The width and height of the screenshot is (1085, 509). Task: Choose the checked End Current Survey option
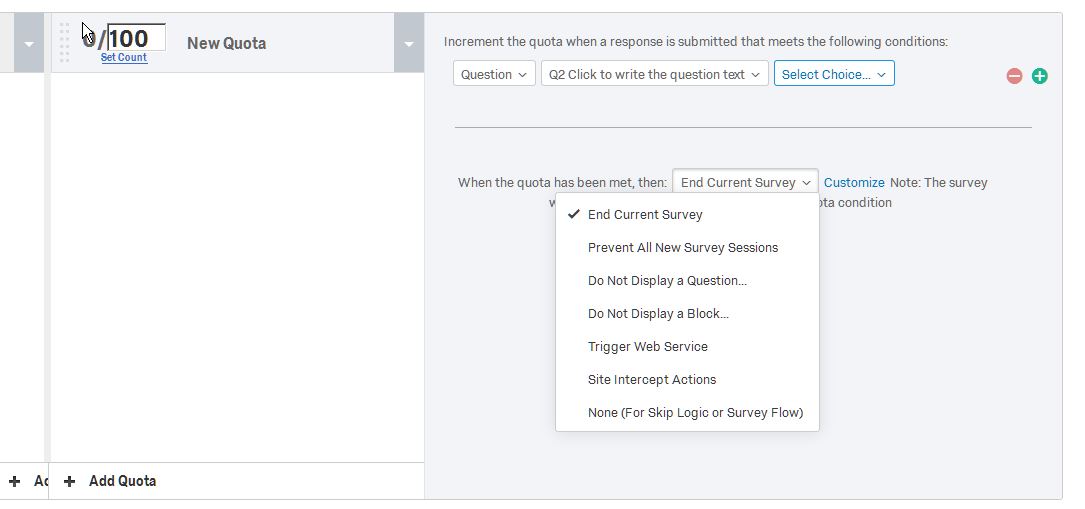(645, 215)
